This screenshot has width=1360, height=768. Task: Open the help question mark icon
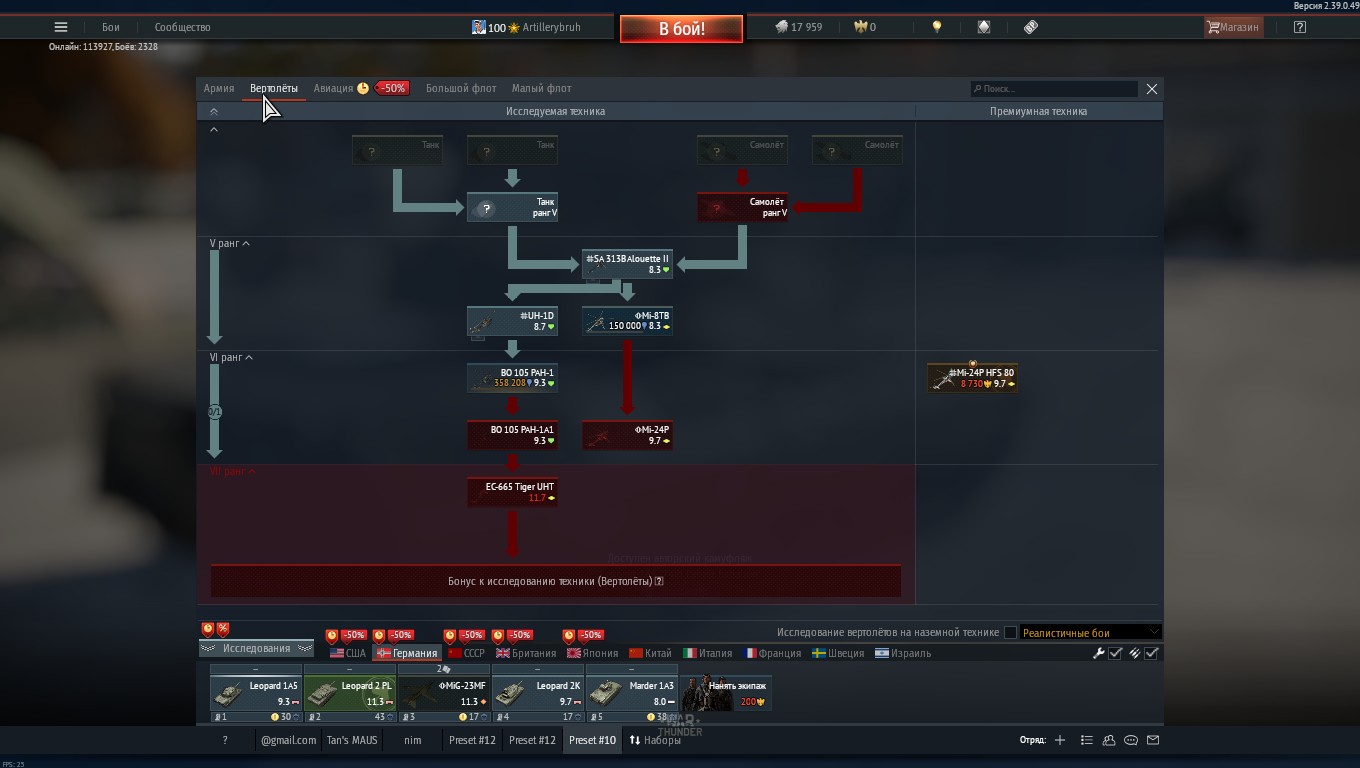point(1299,27)
